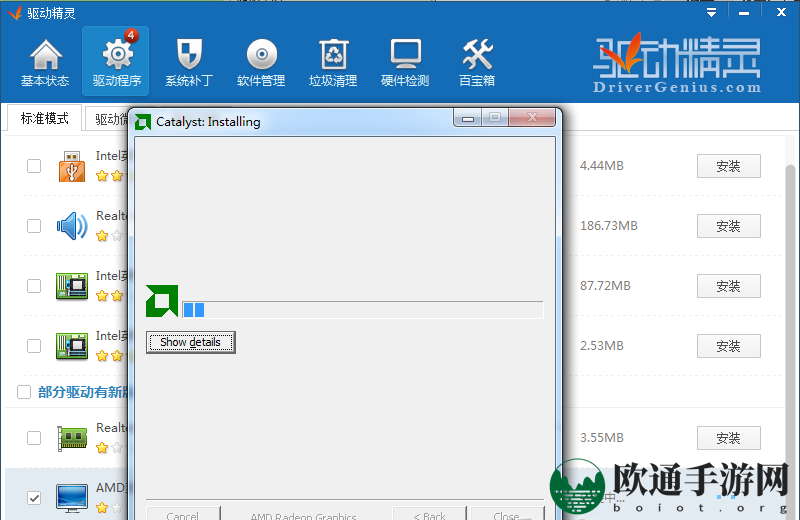This screenshot has height=520, width=800.
Task: Click the 87.72MB size text
Action: 605,286
